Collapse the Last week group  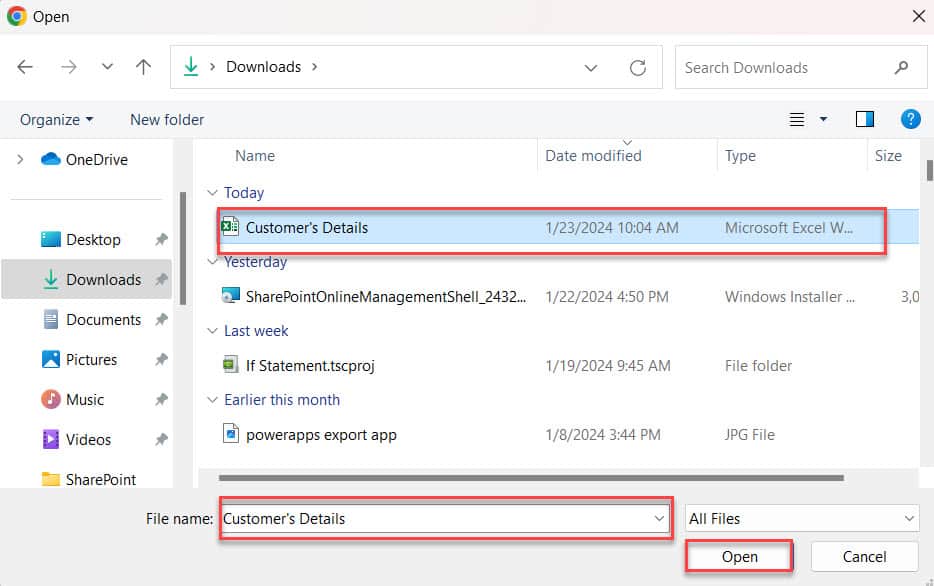click(212, 331)
